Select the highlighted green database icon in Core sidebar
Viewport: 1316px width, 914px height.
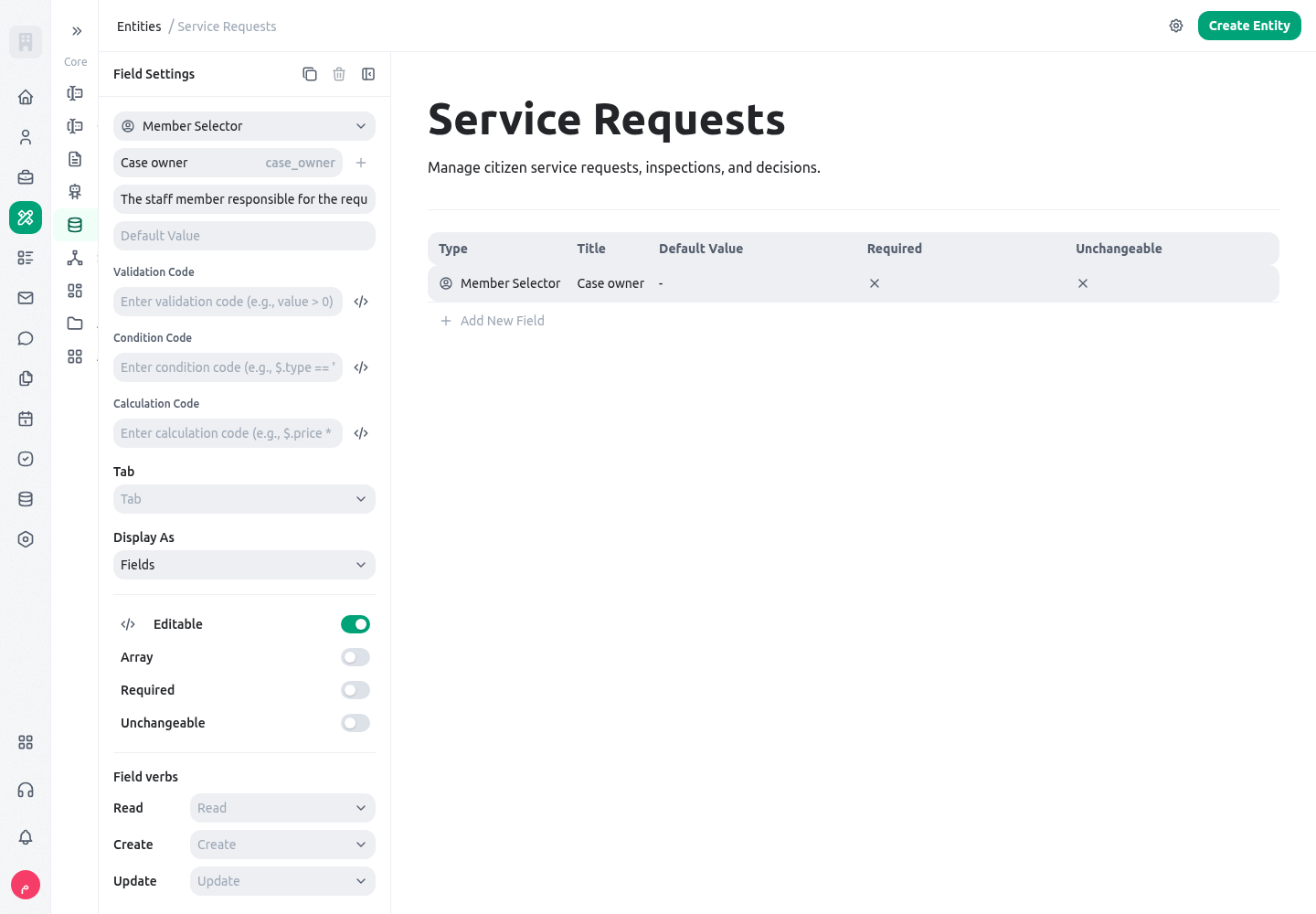[x=75, y=225]
